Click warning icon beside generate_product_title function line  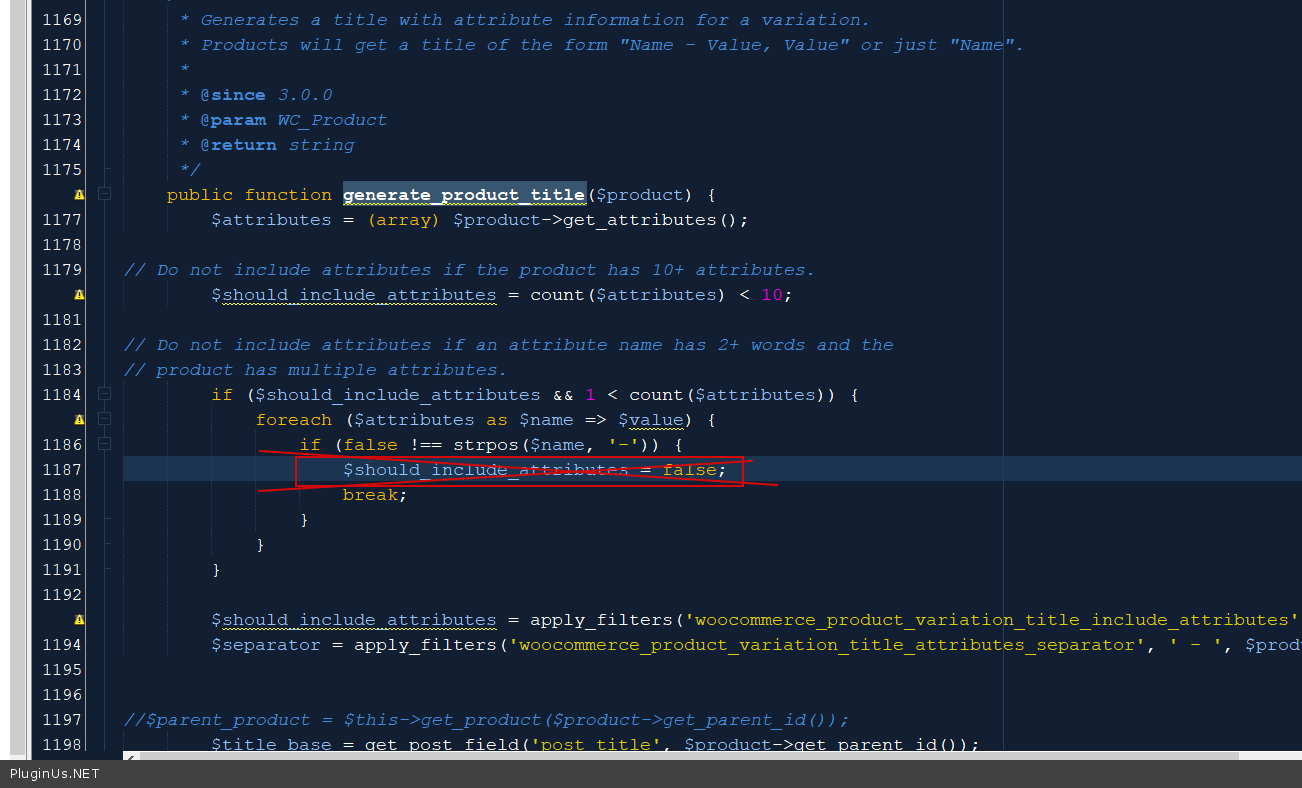tap(80, 195)
